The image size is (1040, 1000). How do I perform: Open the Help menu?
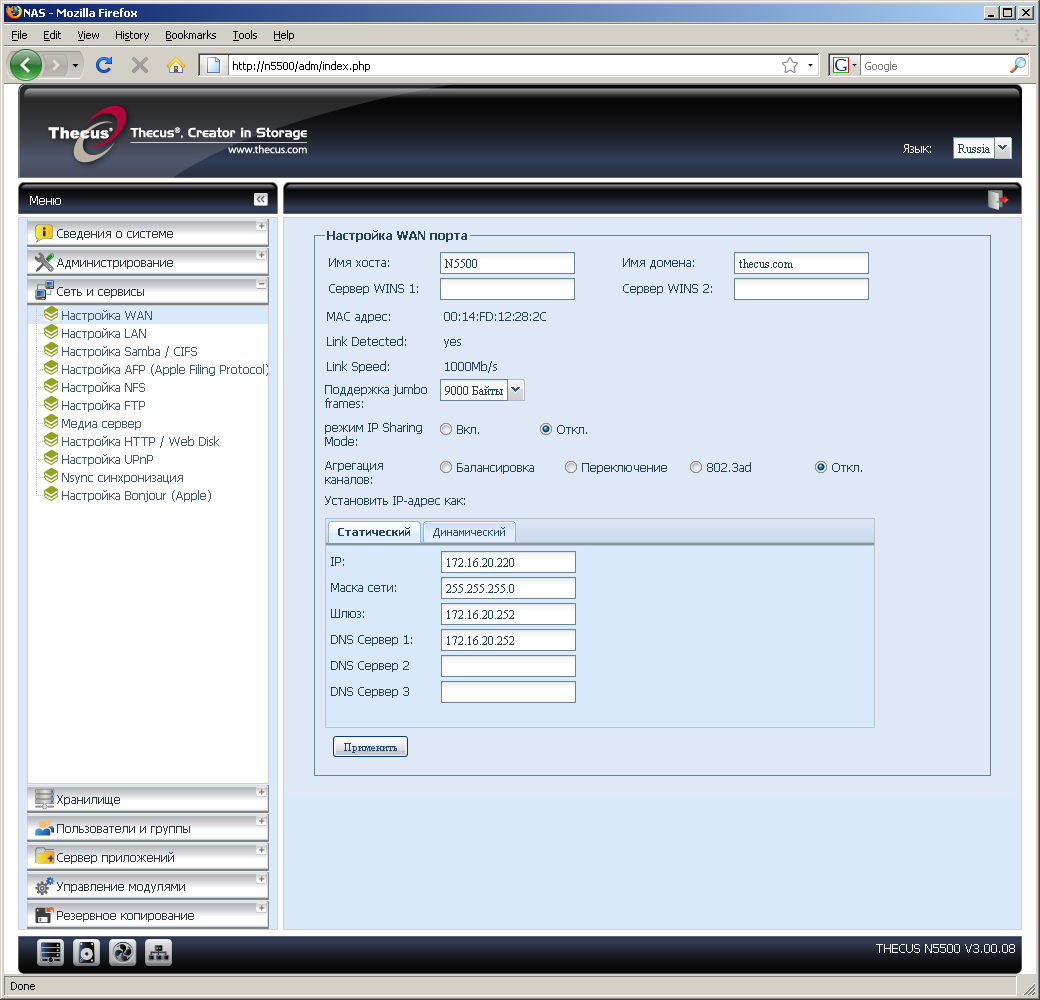click(x=284, y=35)
